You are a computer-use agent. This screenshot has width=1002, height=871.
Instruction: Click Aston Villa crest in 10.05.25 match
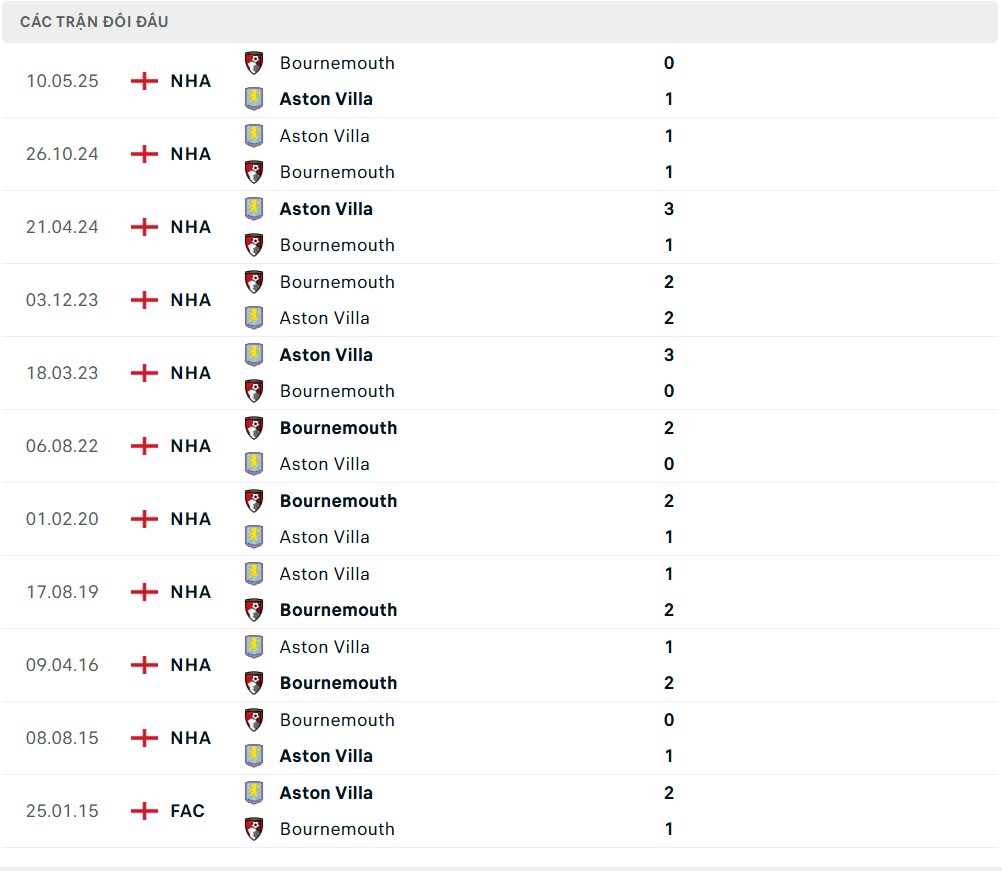click(254, 99)
